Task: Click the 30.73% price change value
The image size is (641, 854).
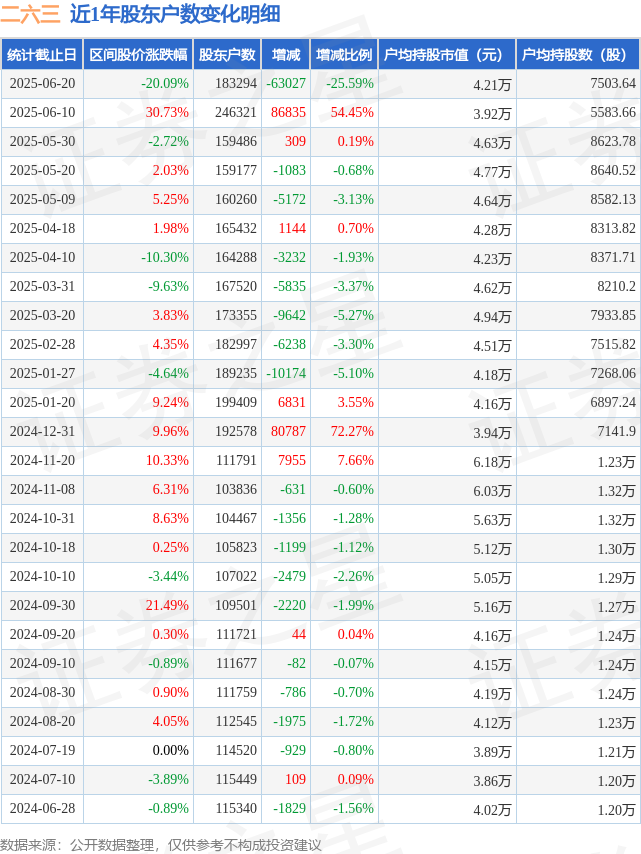Action: coord(167,112)
